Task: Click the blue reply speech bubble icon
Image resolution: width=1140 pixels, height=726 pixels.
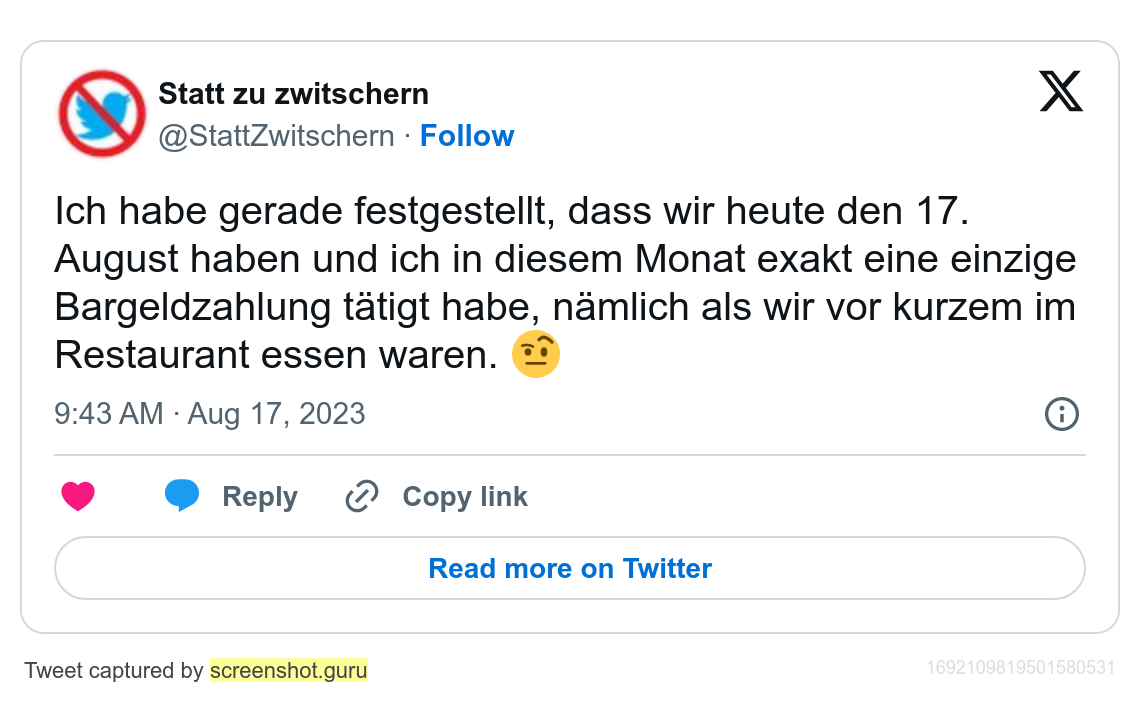Action: (182, 496)
